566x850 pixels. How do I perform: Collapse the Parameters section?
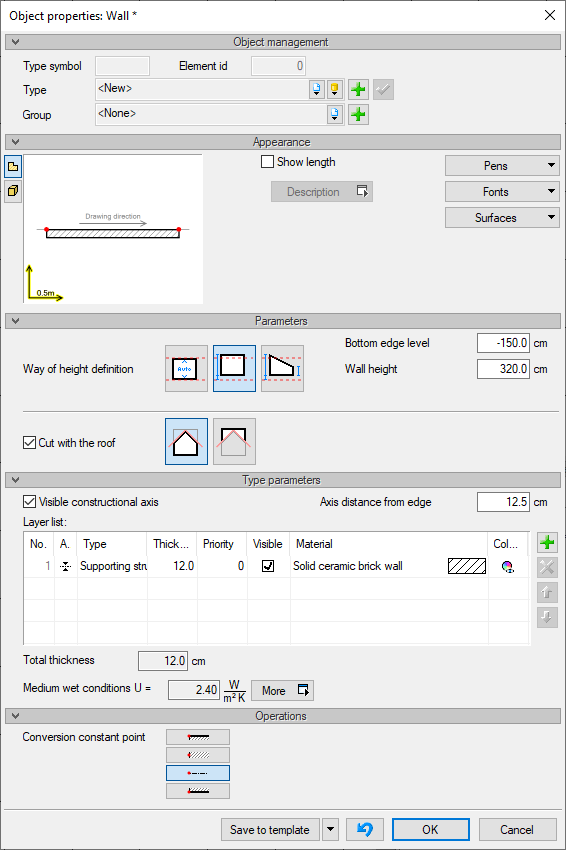pyautogui.click(x=15, y=321)
